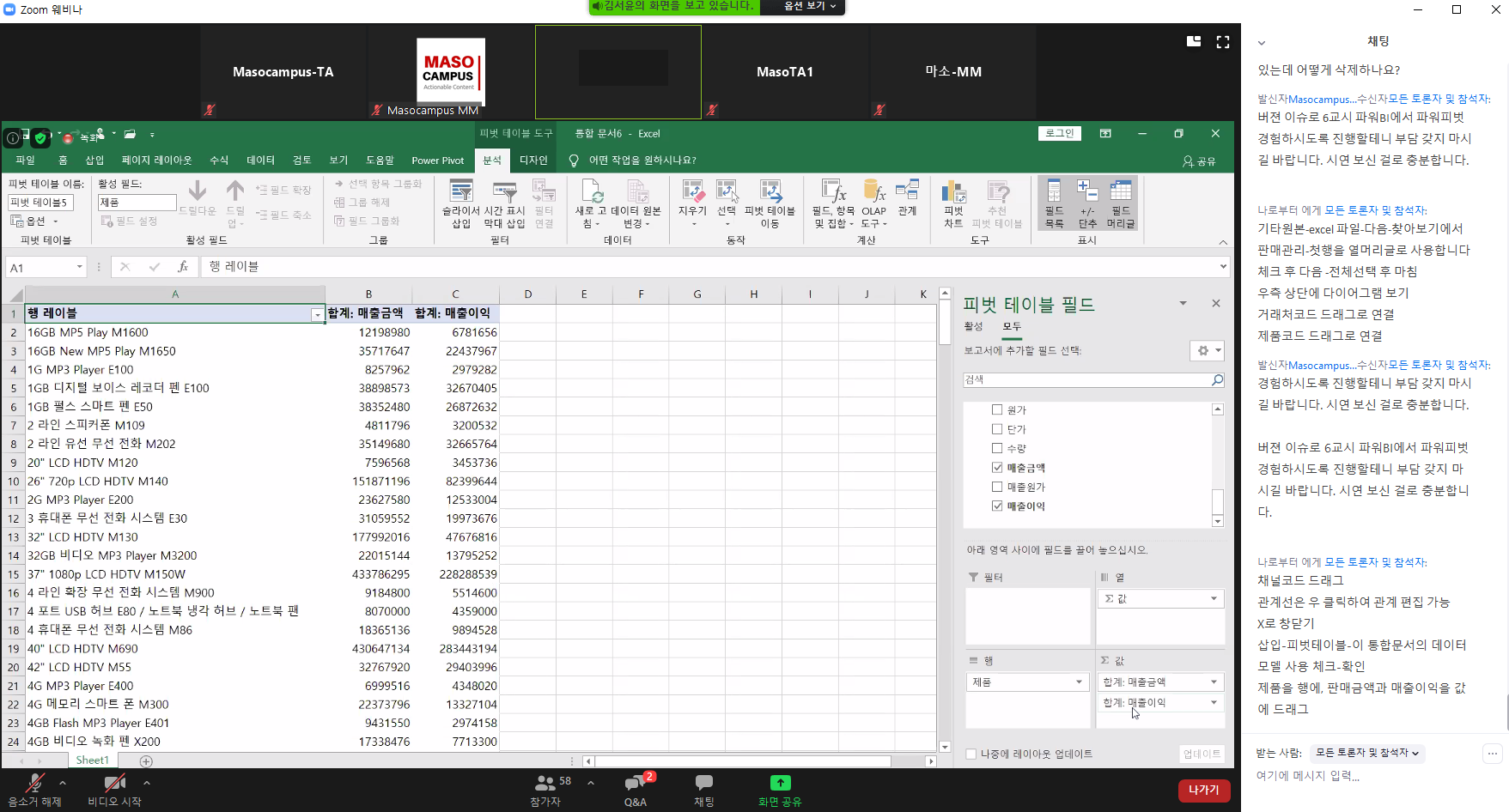The width and height of the screenshot is (1509, 812).
Task: Uncheck the 매출금액 field checkbox
Action: click(x=997, y=468)
